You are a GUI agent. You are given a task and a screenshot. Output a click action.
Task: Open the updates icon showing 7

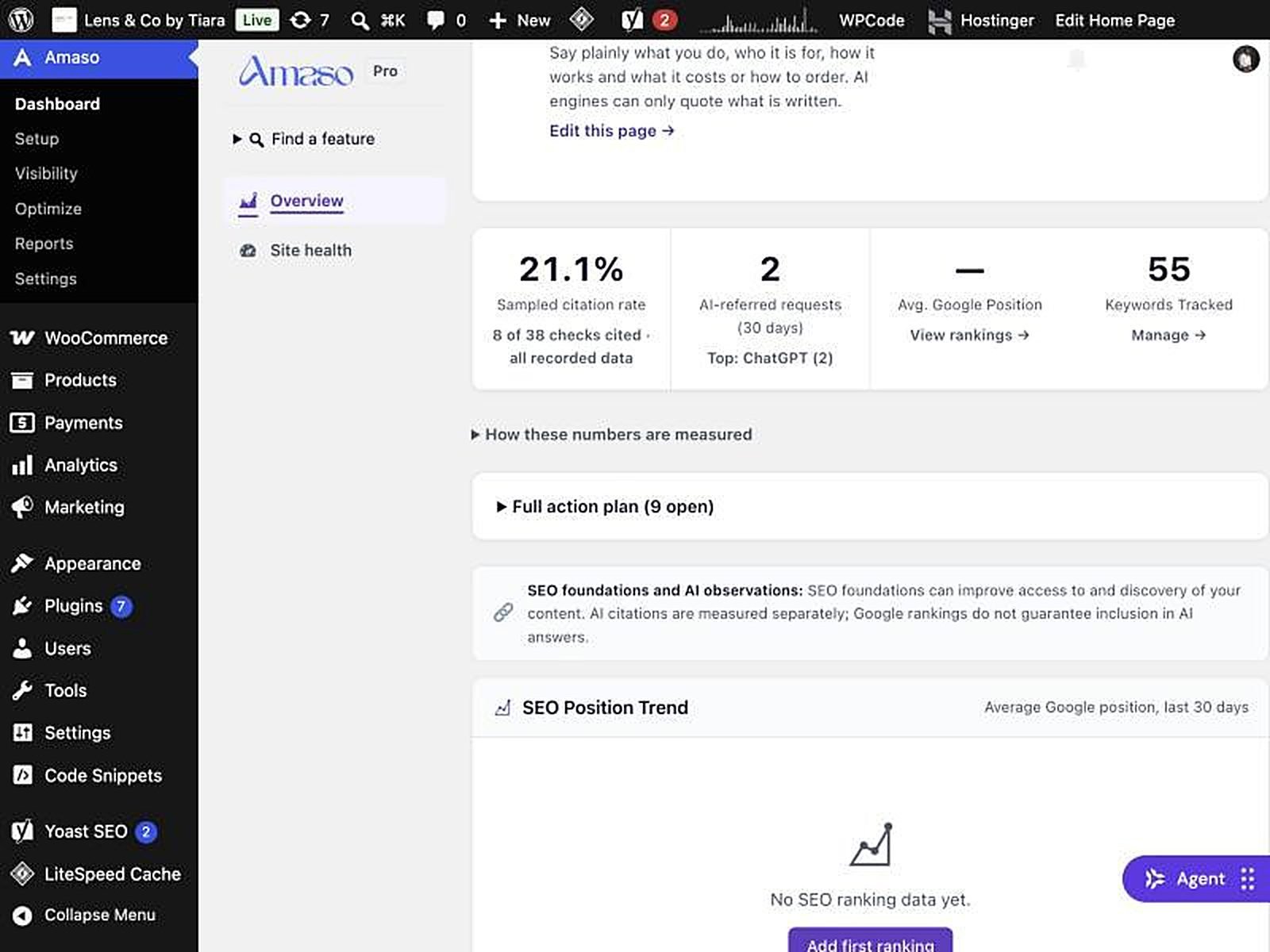(x=309, y=20)
